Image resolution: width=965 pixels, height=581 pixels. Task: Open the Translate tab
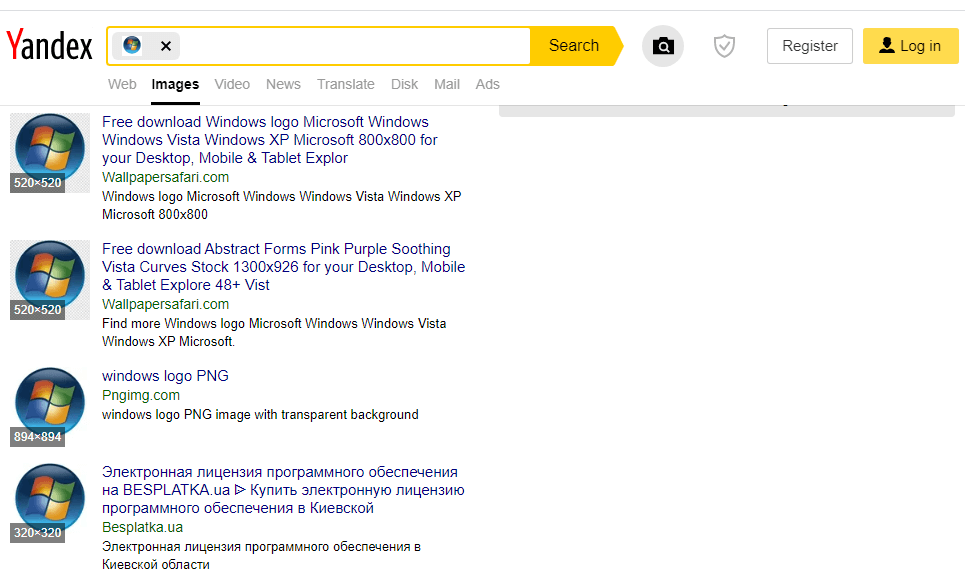click(346, 84)
